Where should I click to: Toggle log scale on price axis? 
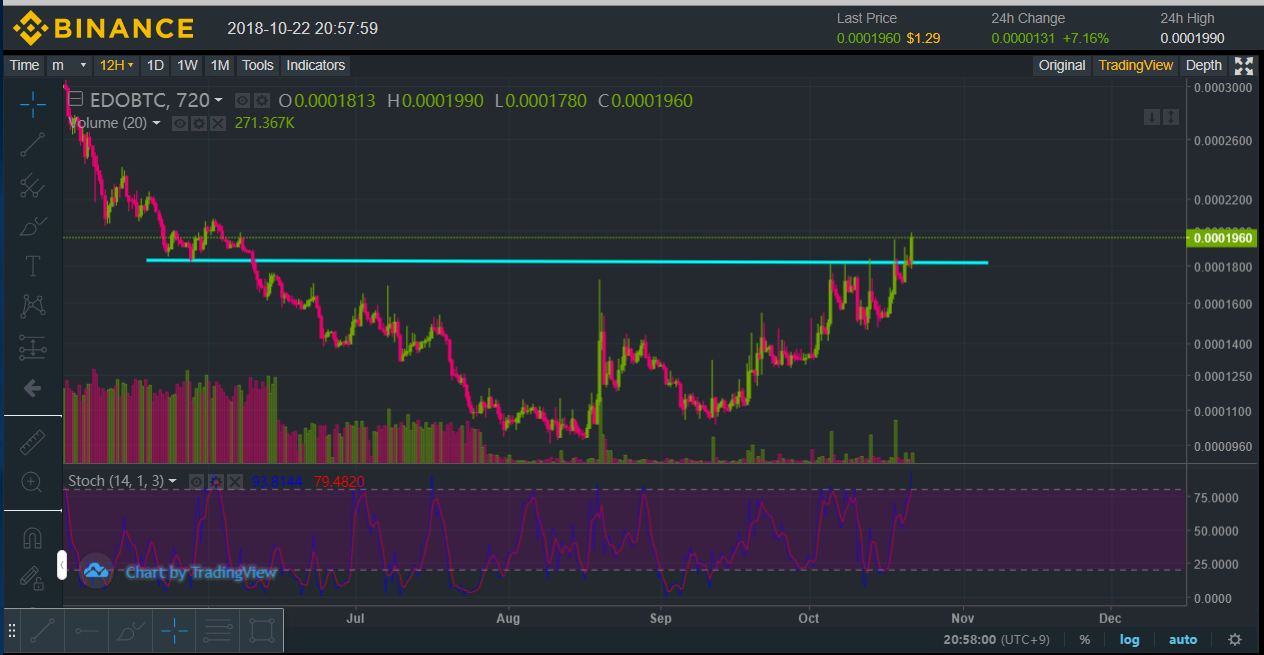click(x=1129, y=639)
